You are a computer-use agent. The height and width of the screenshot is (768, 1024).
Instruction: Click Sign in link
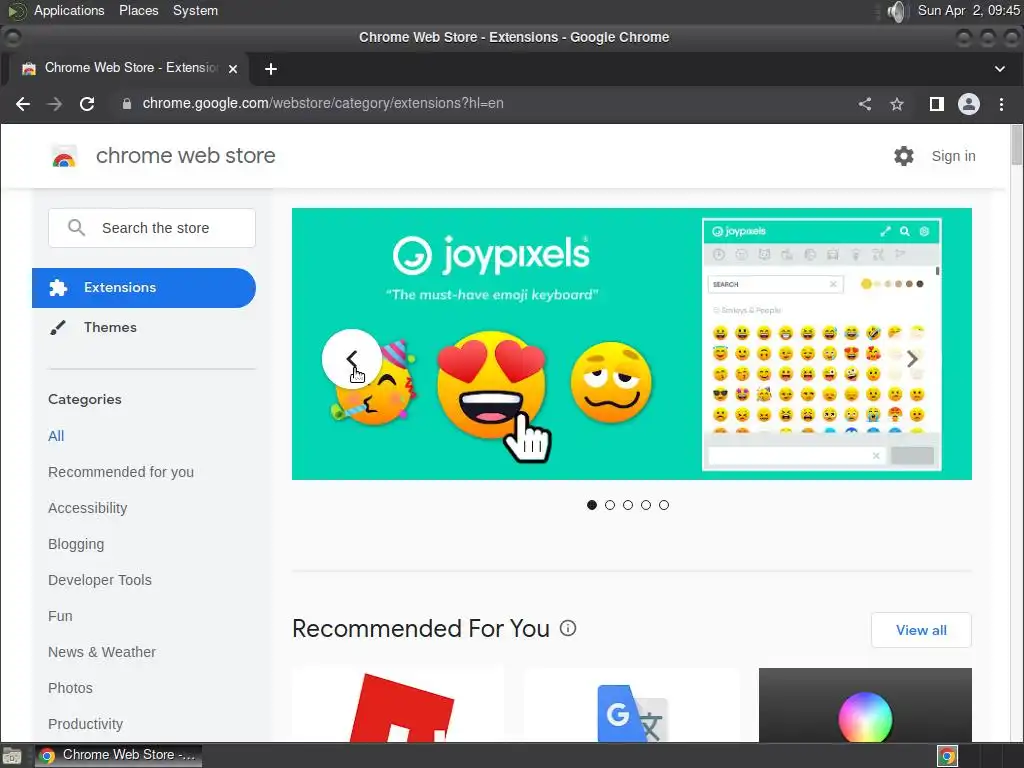pyautogui.click(x=953, y=156)
